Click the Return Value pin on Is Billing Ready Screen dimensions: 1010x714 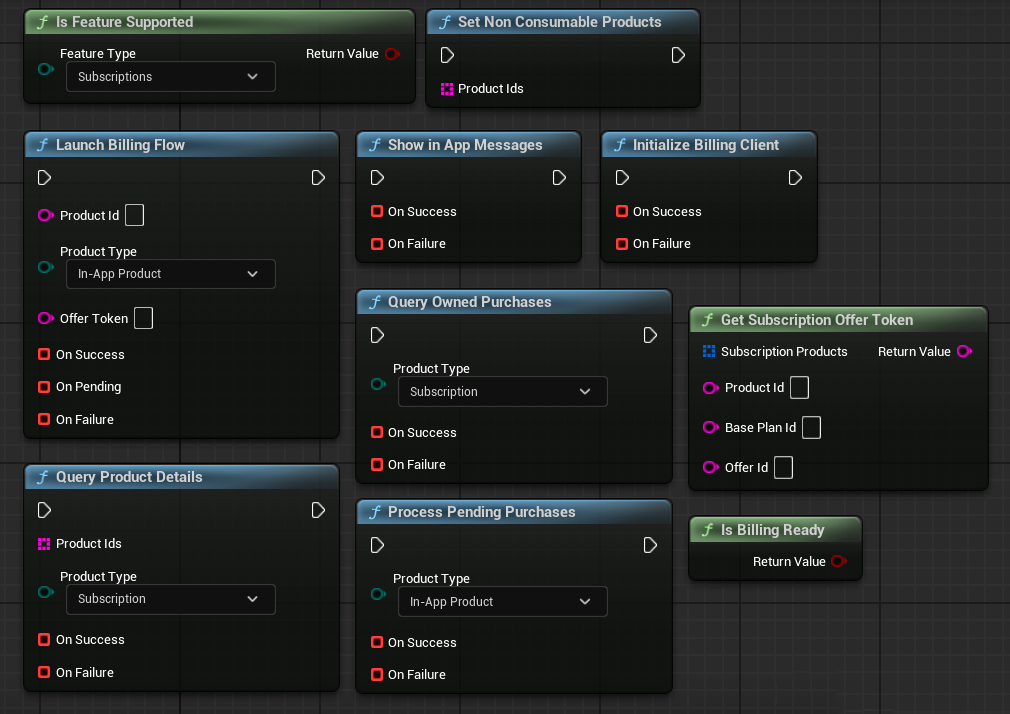838,562
